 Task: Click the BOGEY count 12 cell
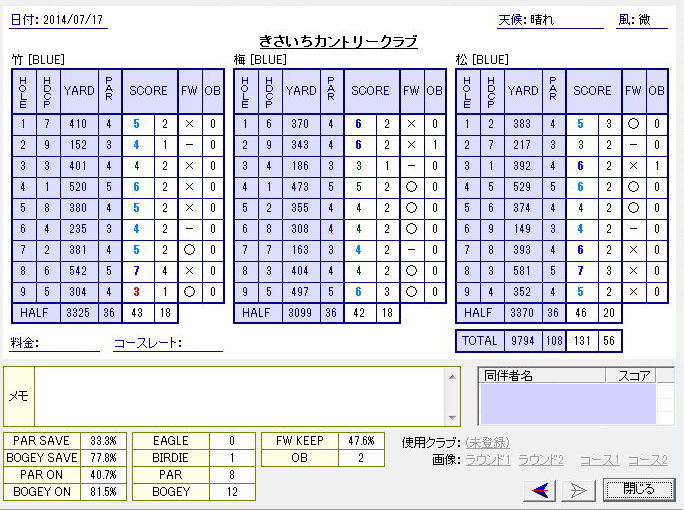[x=232, y=492]
